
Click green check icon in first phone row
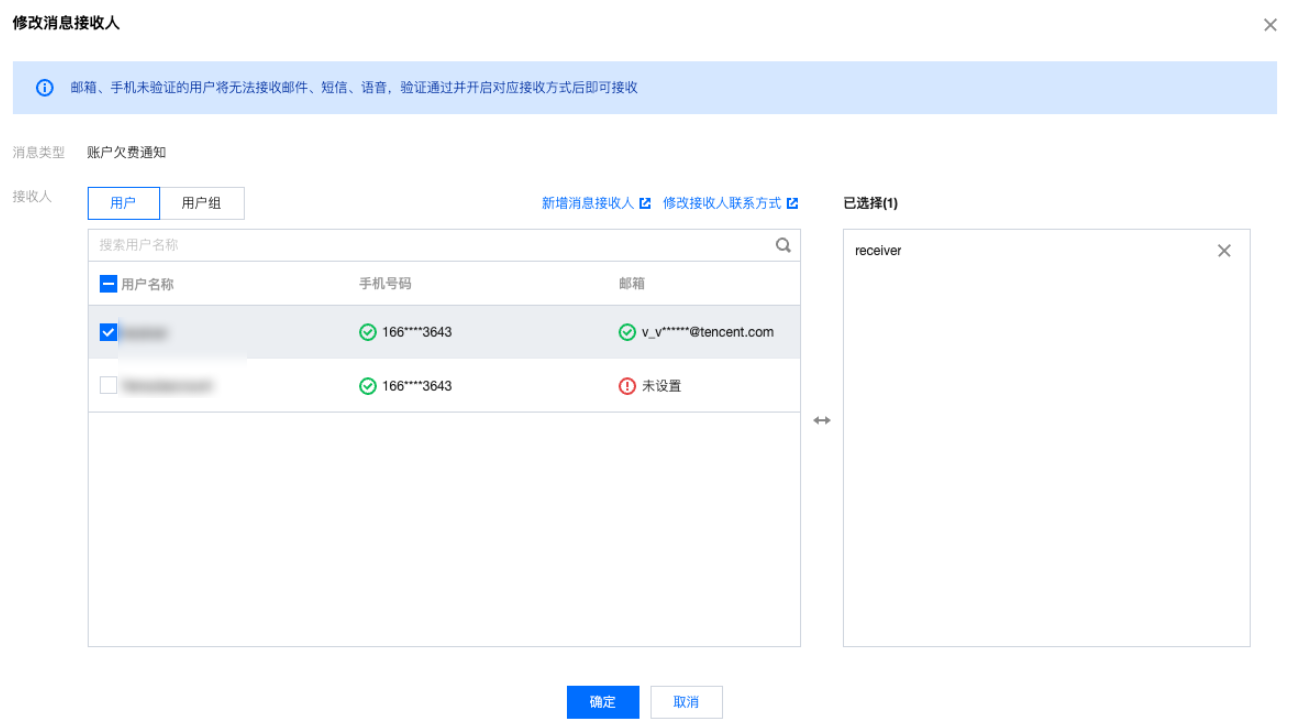click(x=367, y=332)
